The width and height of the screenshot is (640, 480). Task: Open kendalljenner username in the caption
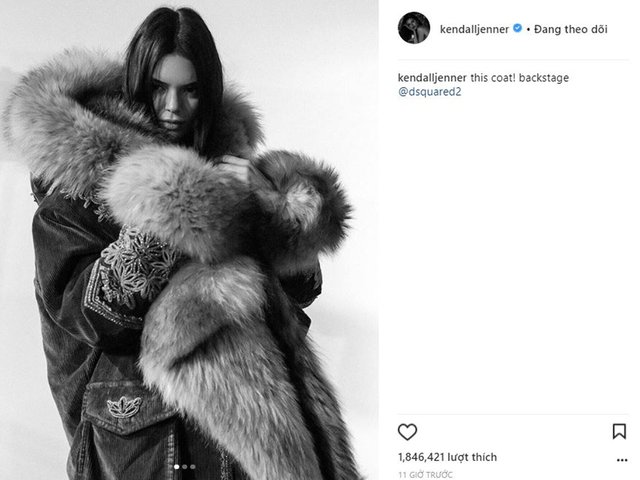click(432, 78)
